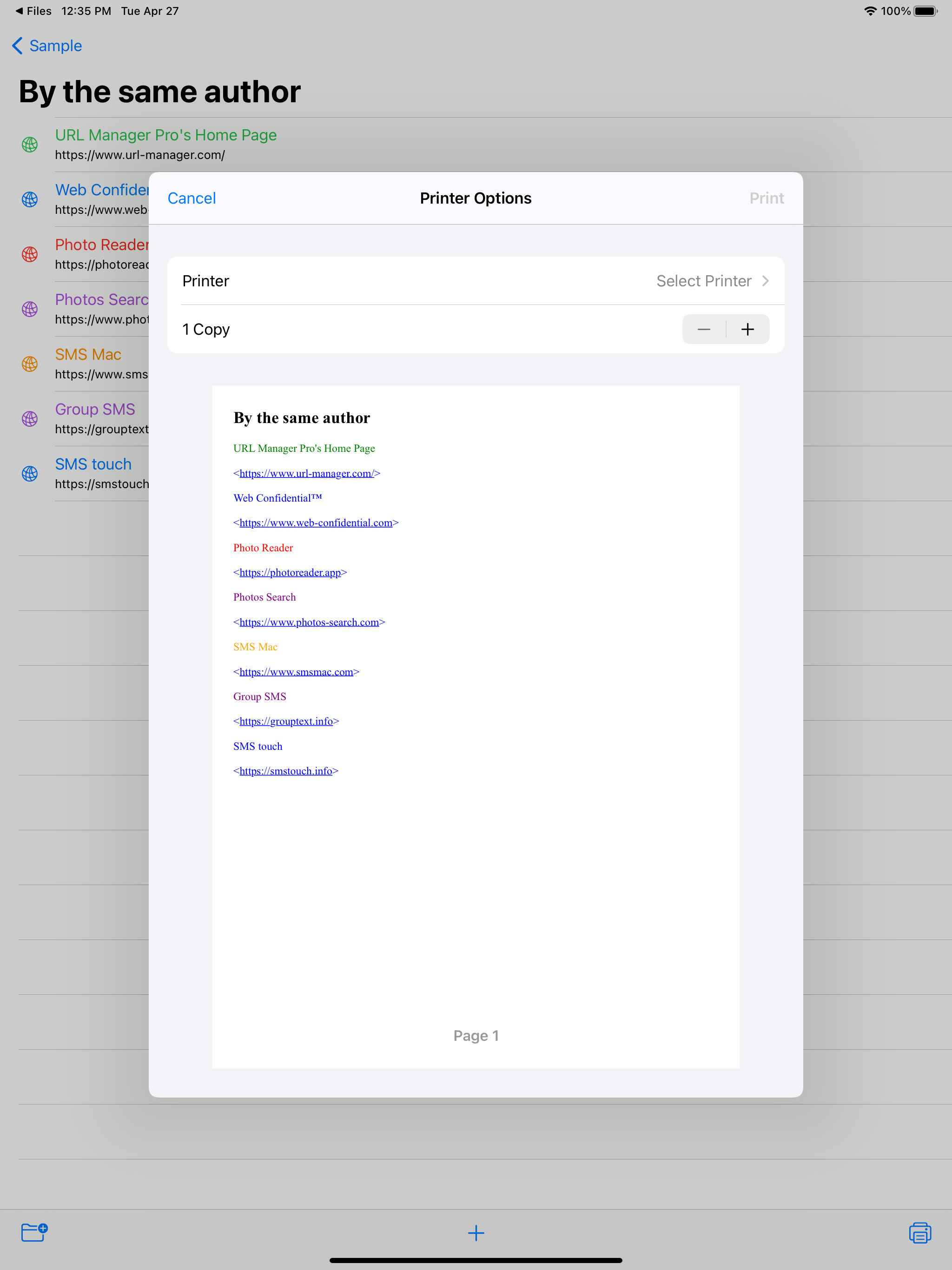Image resolution: width=952 pixels, height=1270 pixels.
Task: Select the Photos Search bookmark title
Action: click(x=102, y=300)
